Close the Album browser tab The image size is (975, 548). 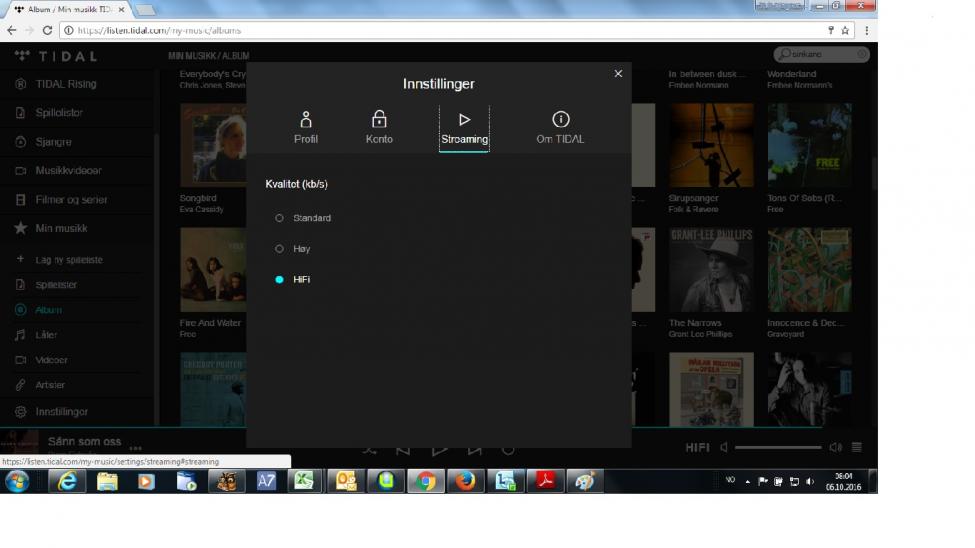pos(121,9)
